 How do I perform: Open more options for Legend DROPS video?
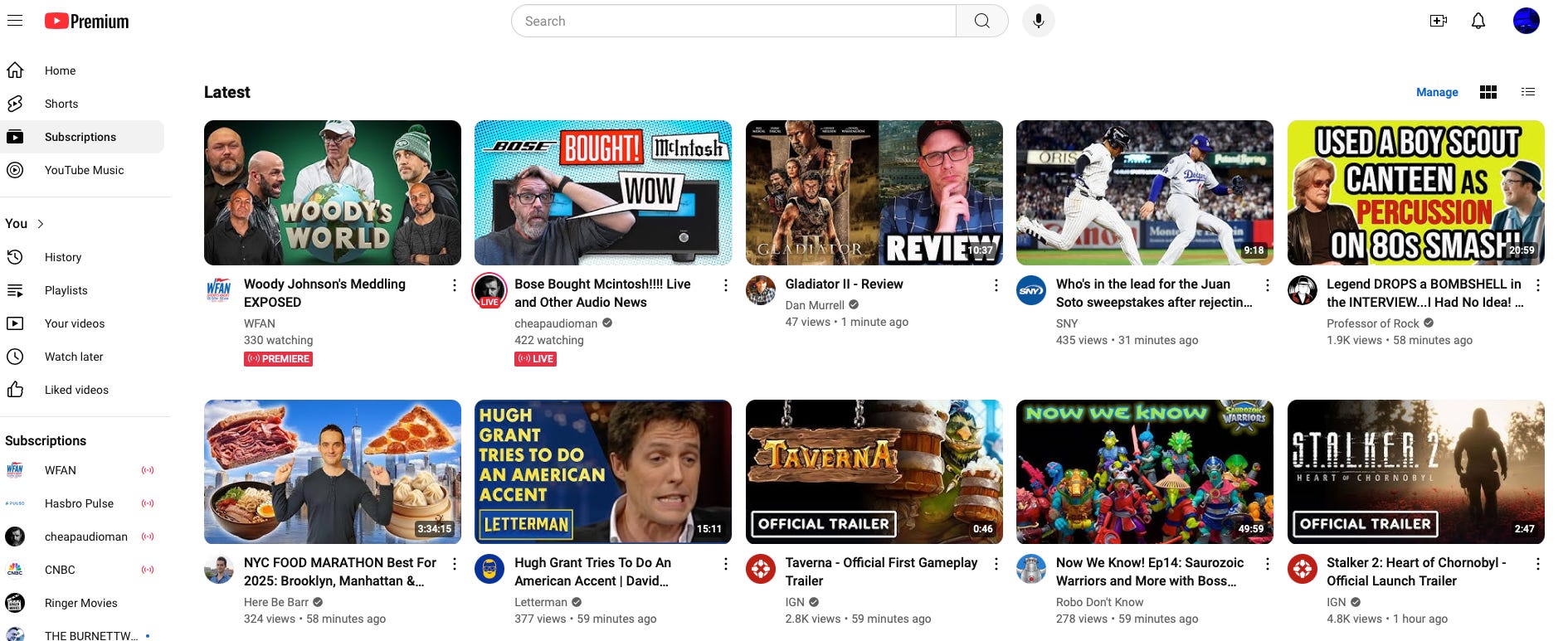(x=1537, y=285)
